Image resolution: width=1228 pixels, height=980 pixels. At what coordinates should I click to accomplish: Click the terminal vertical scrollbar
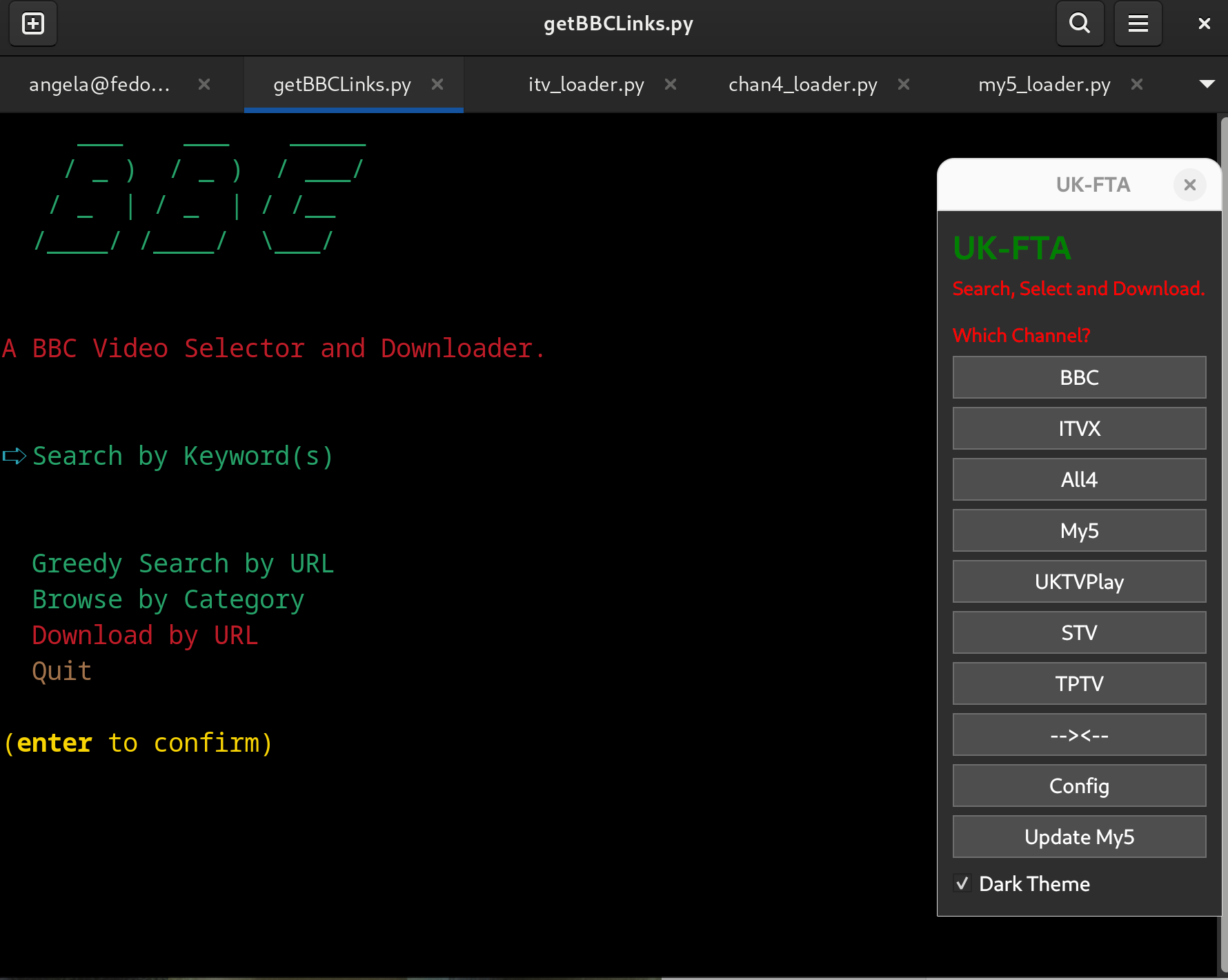1224,545
